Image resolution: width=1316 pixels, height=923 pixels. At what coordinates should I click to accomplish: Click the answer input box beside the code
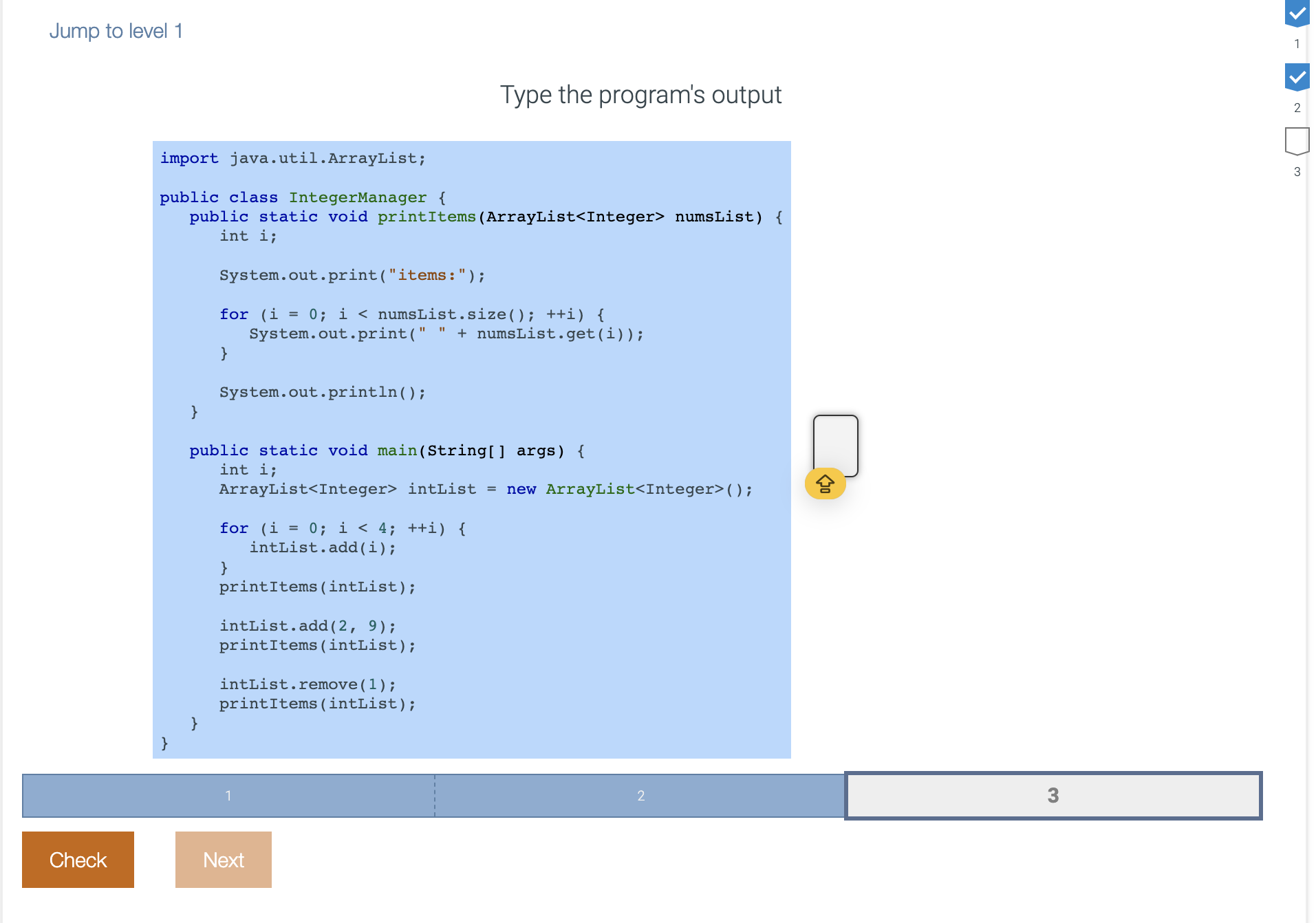(835, 446)
